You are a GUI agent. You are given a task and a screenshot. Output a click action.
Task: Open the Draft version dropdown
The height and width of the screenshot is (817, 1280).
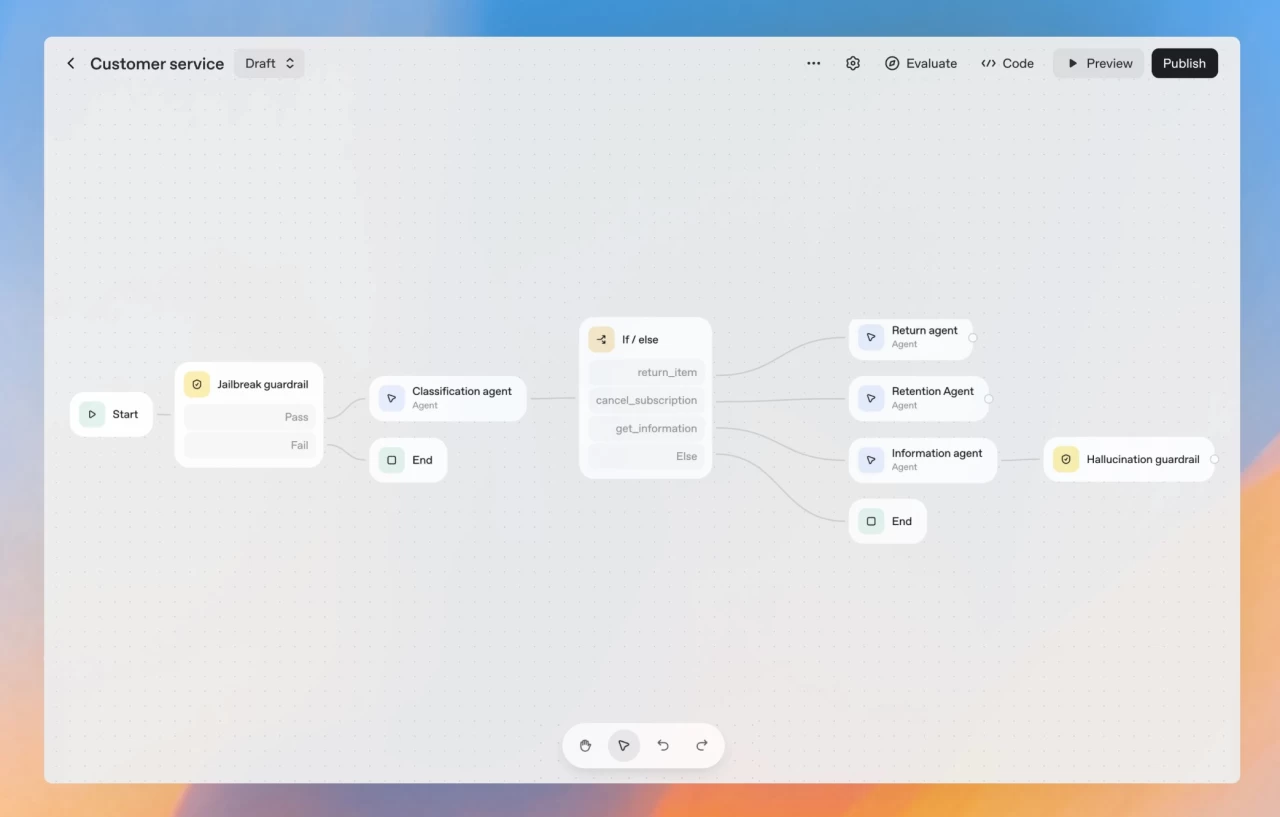tap(268, 63)
